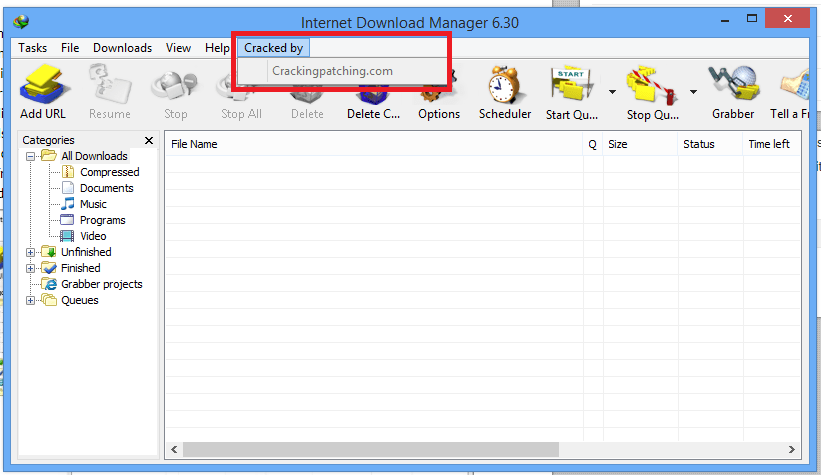
Task: Select the Compressed category
Action: [x=109, y=172]
